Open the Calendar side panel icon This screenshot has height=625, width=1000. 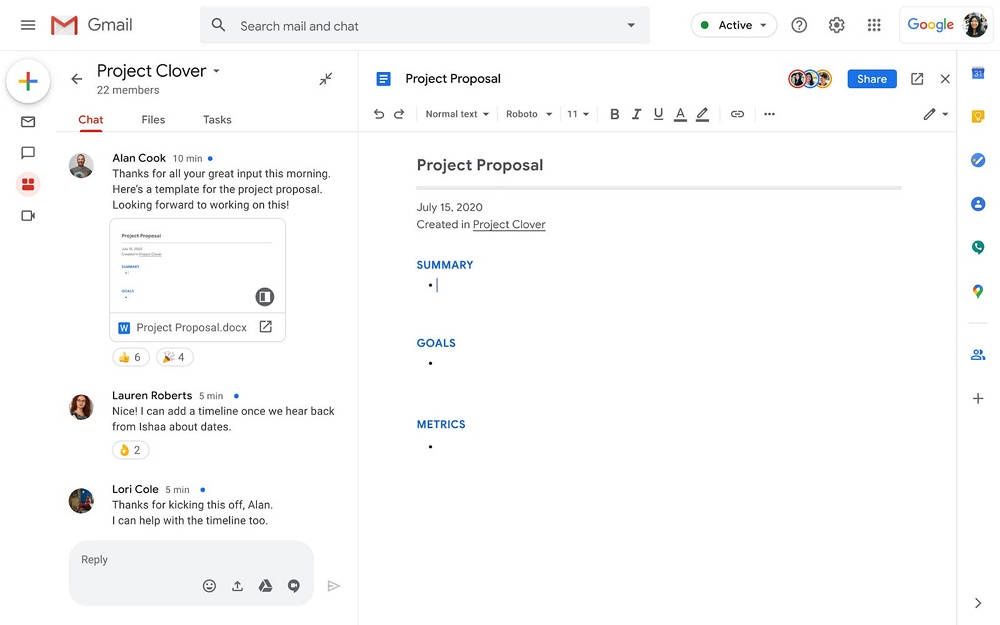point(978,73)
